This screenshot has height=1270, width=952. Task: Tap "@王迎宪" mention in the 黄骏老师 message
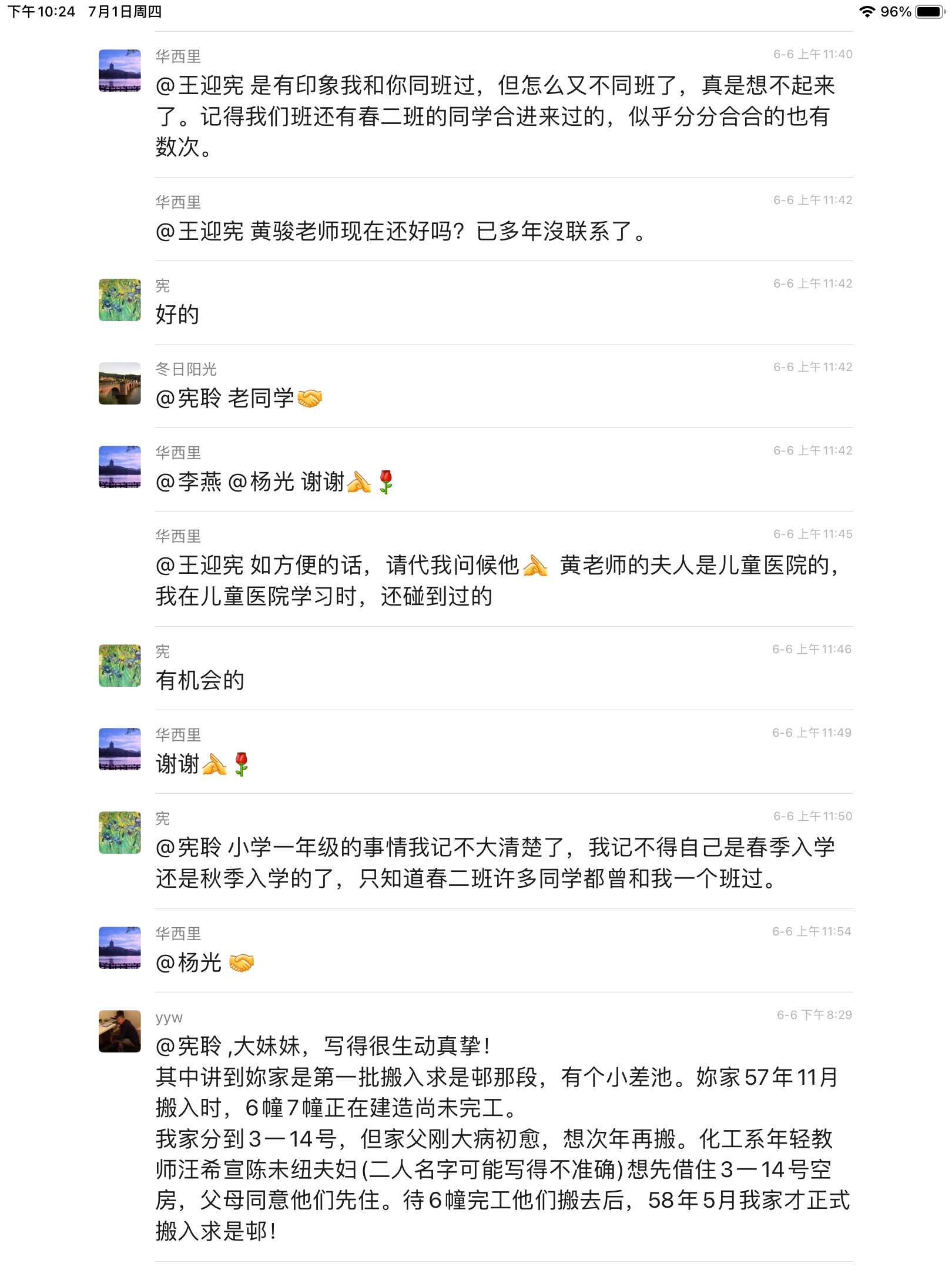[x=200, y=232]
